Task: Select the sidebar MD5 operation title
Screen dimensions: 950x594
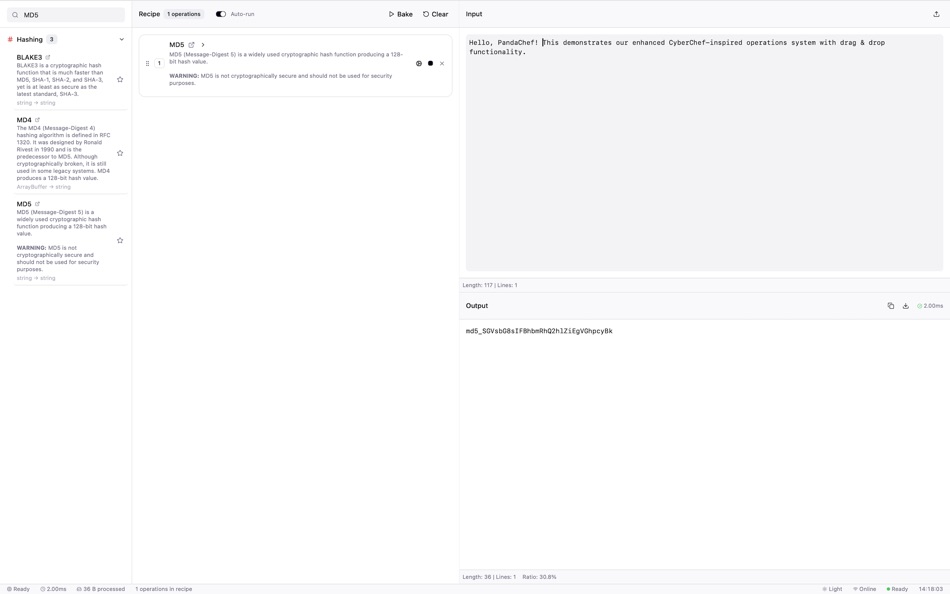Action: tap(24, 204)
